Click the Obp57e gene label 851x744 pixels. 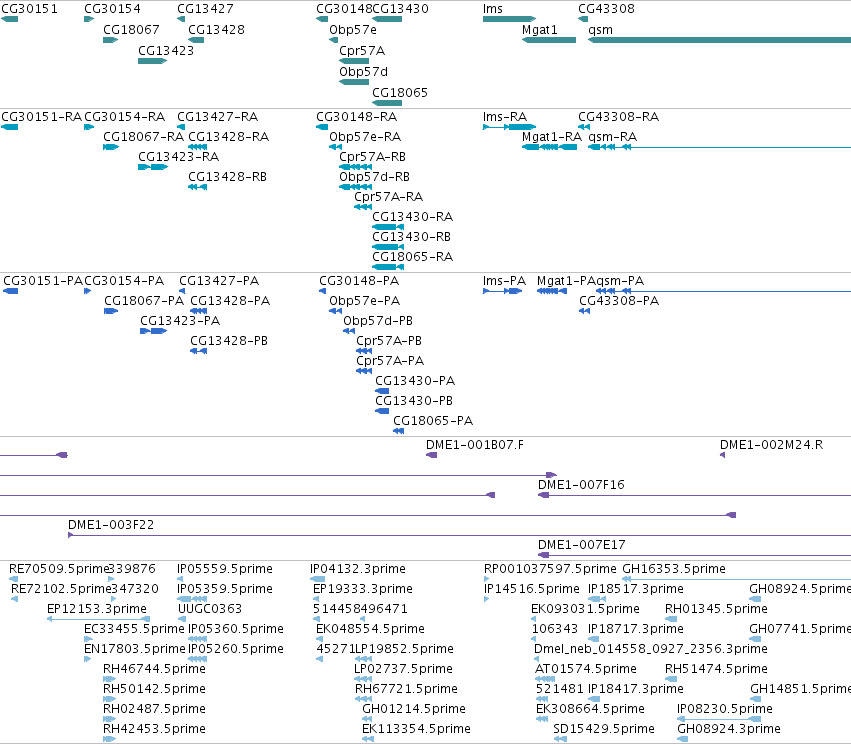[353, 29]
